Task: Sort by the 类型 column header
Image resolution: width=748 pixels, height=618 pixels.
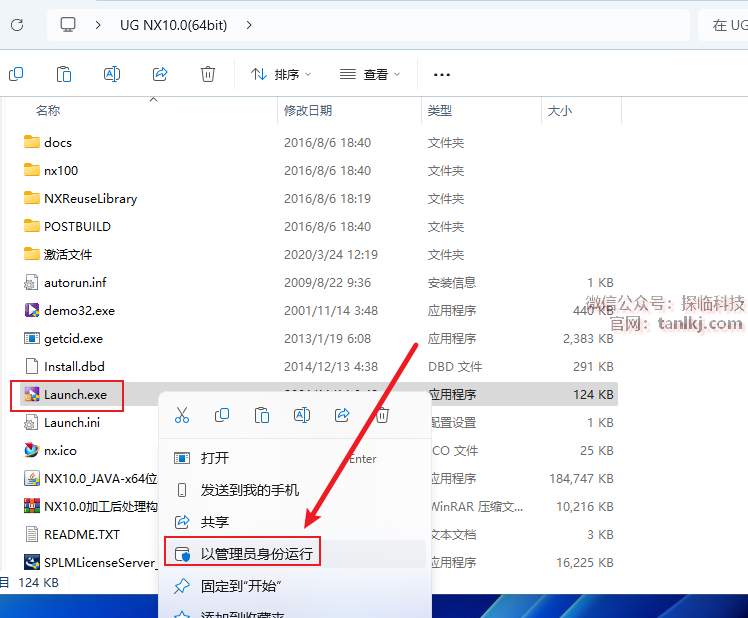Action: point(439,111)
